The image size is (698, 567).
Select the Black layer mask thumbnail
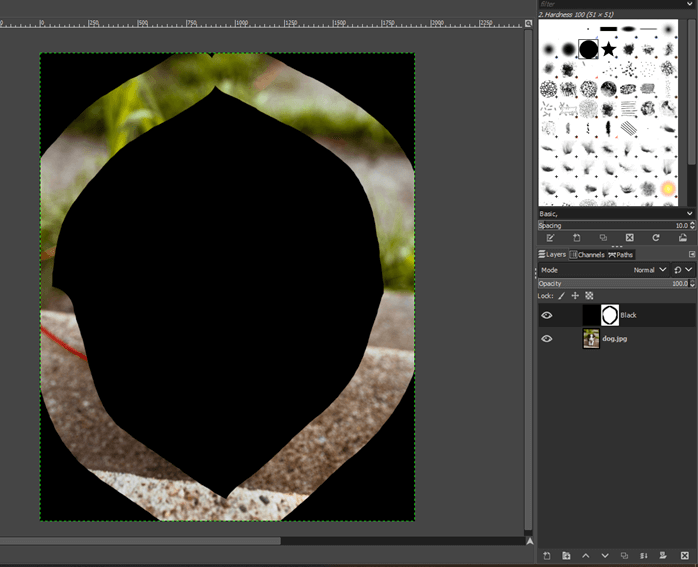610,315
